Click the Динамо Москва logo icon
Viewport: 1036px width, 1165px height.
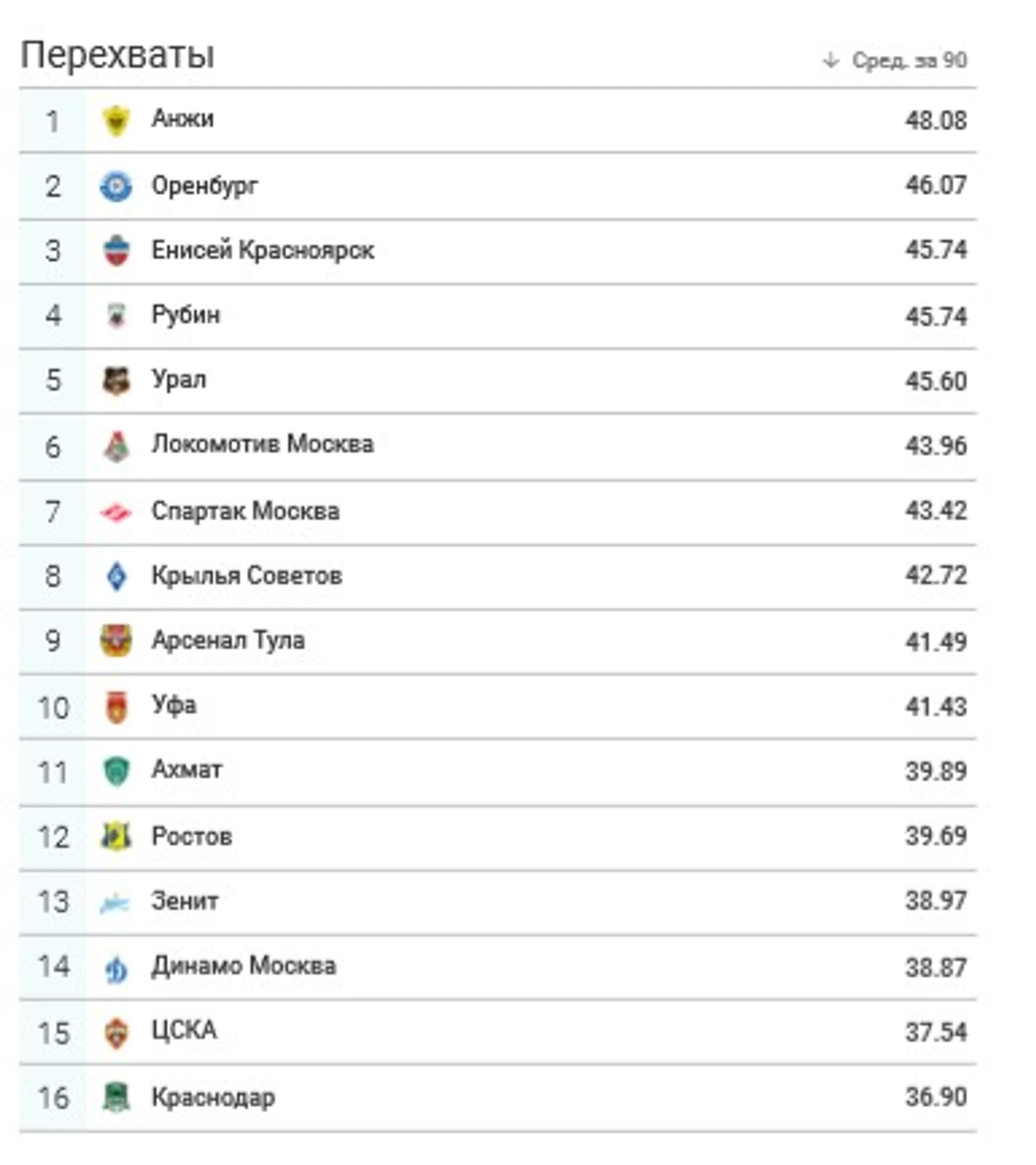[x=116, y=968]
